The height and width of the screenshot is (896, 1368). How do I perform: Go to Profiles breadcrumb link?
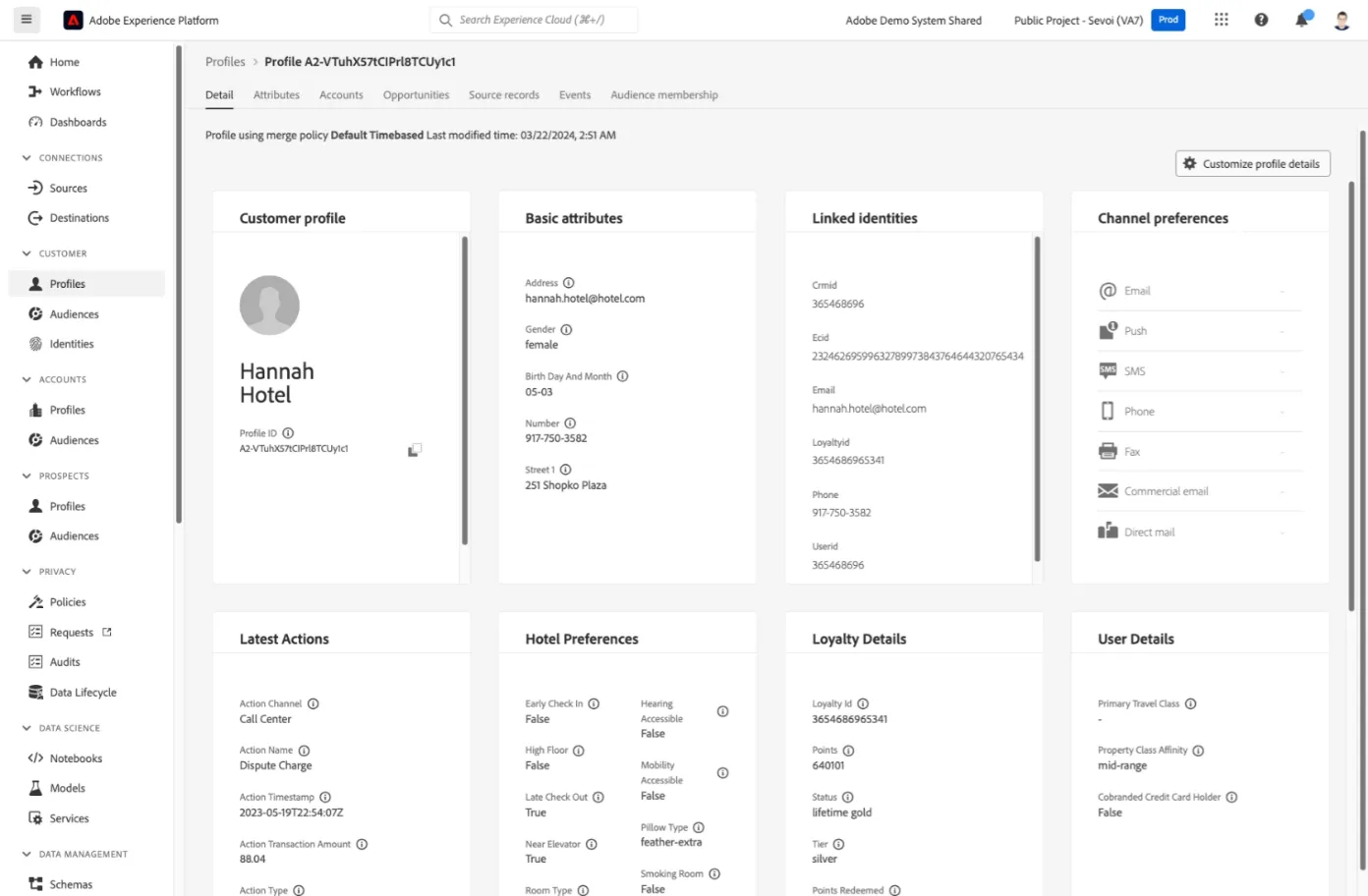coord(225,62)
